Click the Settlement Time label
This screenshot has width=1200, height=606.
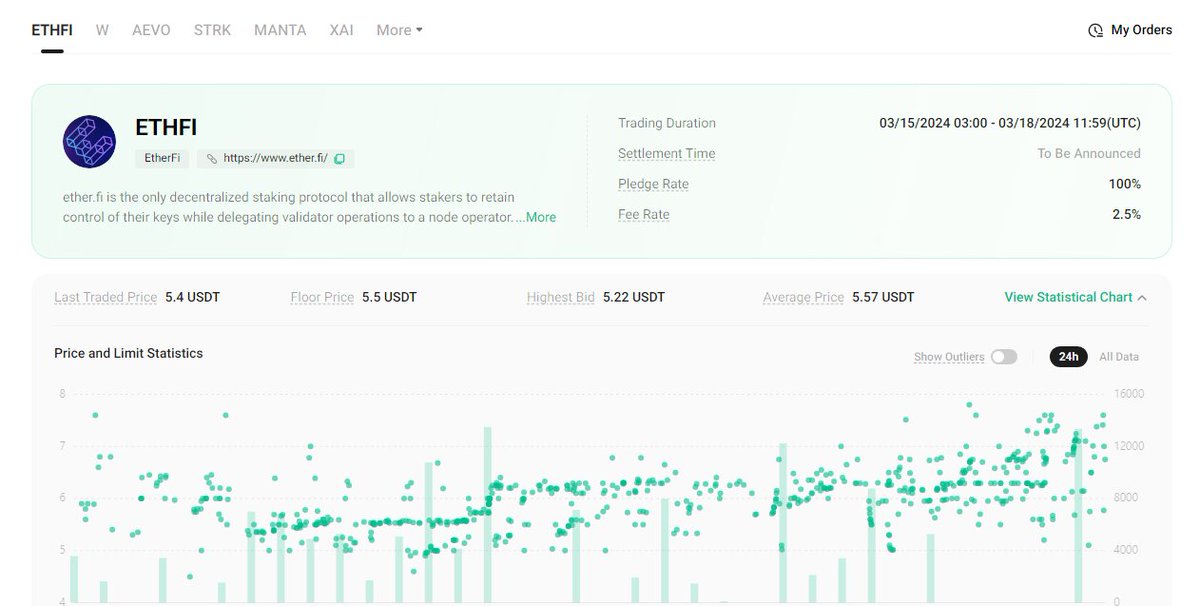pos(667,153)
